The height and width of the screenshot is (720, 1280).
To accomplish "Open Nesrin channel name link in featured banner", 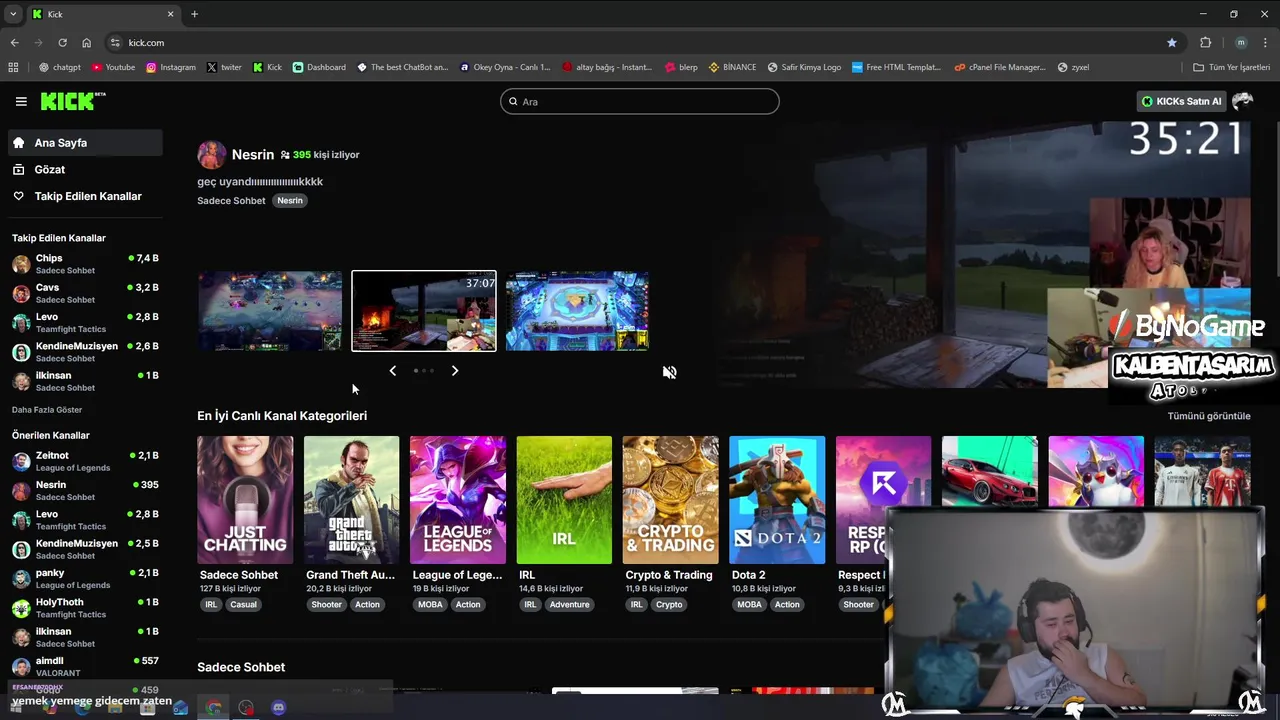I will pos(253,155).
